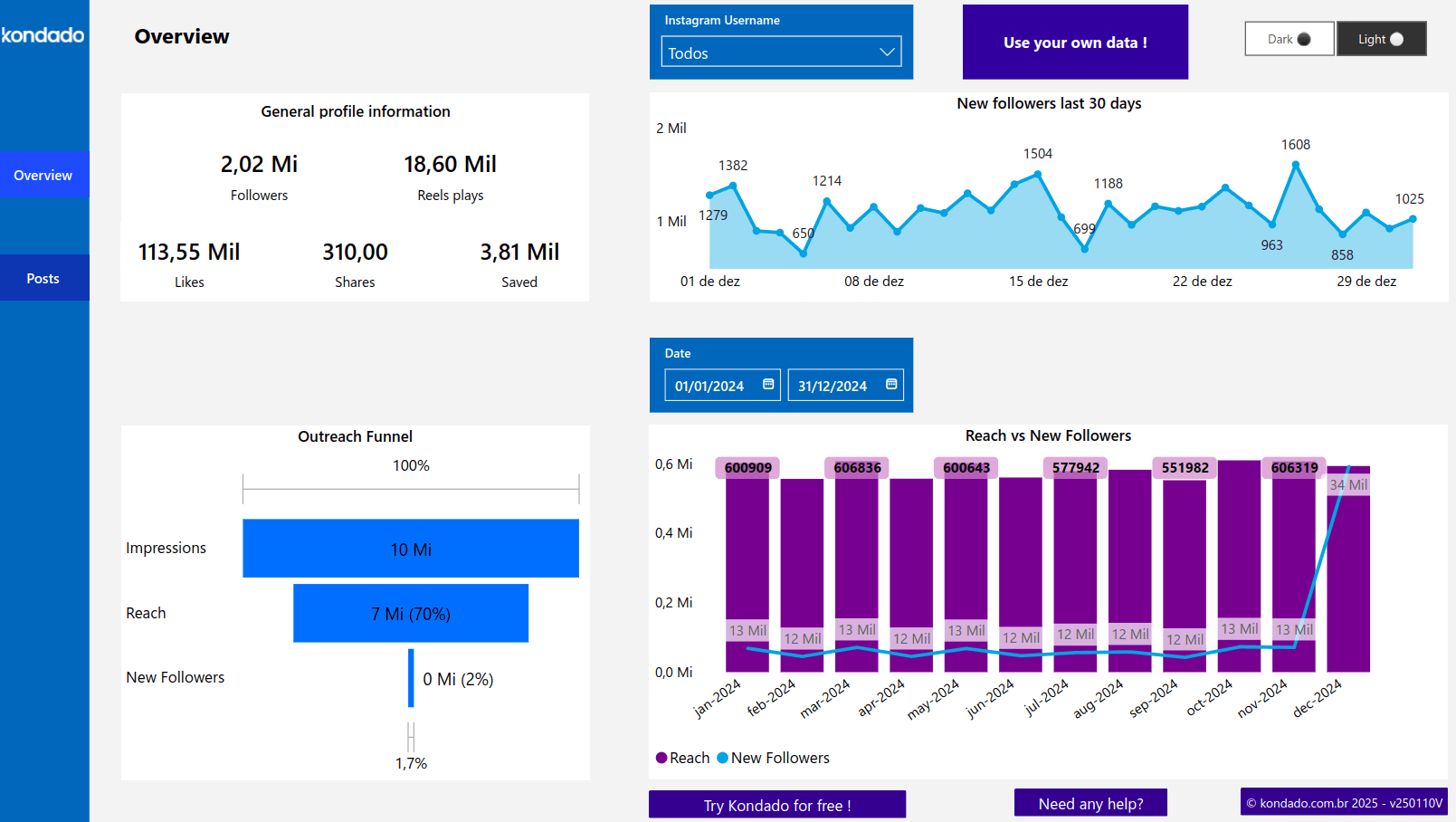
Task: Switch the dashboard to Light mode
Action: point(1381,39)
